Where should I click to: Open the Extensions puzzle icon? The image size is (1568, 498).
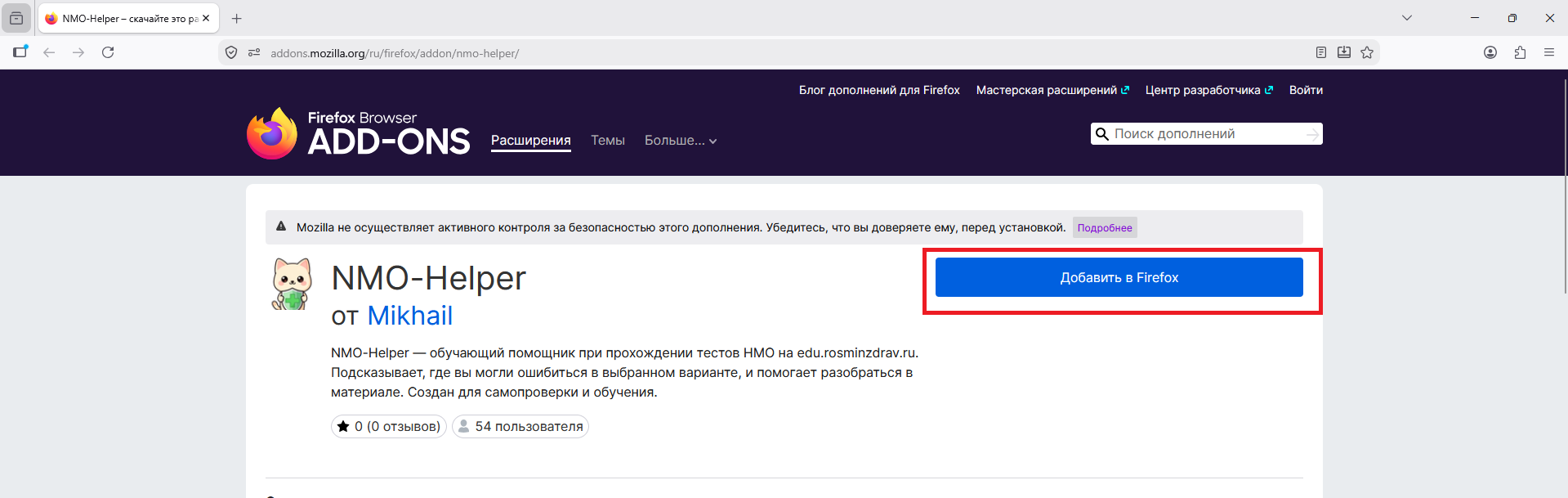[x=1520, y=52]
